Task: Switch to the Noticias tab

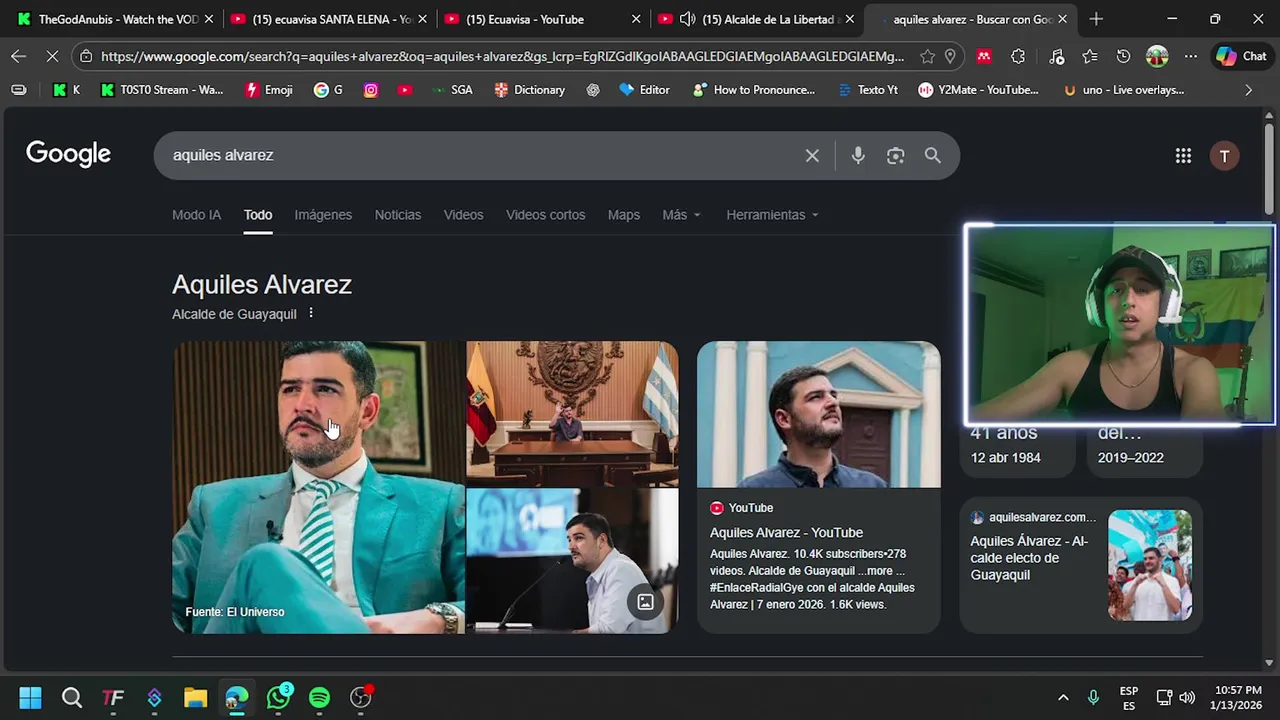Action: pos(398,215)
